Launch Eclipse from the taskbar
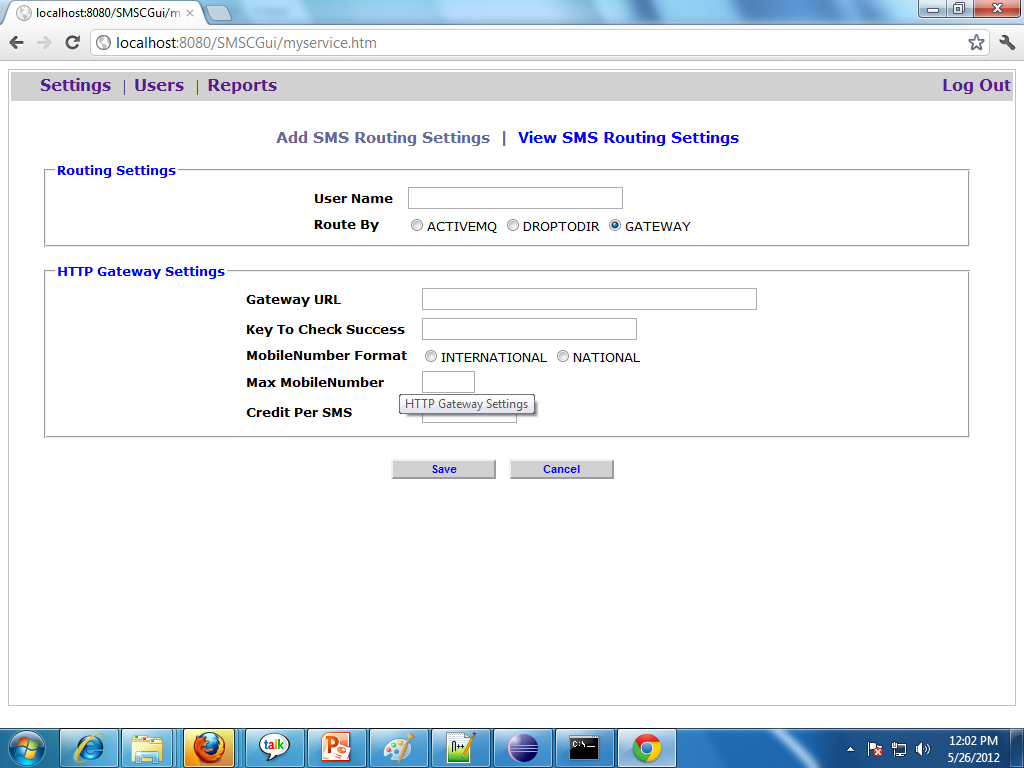The image size is (1024, 768). pyautogui.click(x=522, y=747)
